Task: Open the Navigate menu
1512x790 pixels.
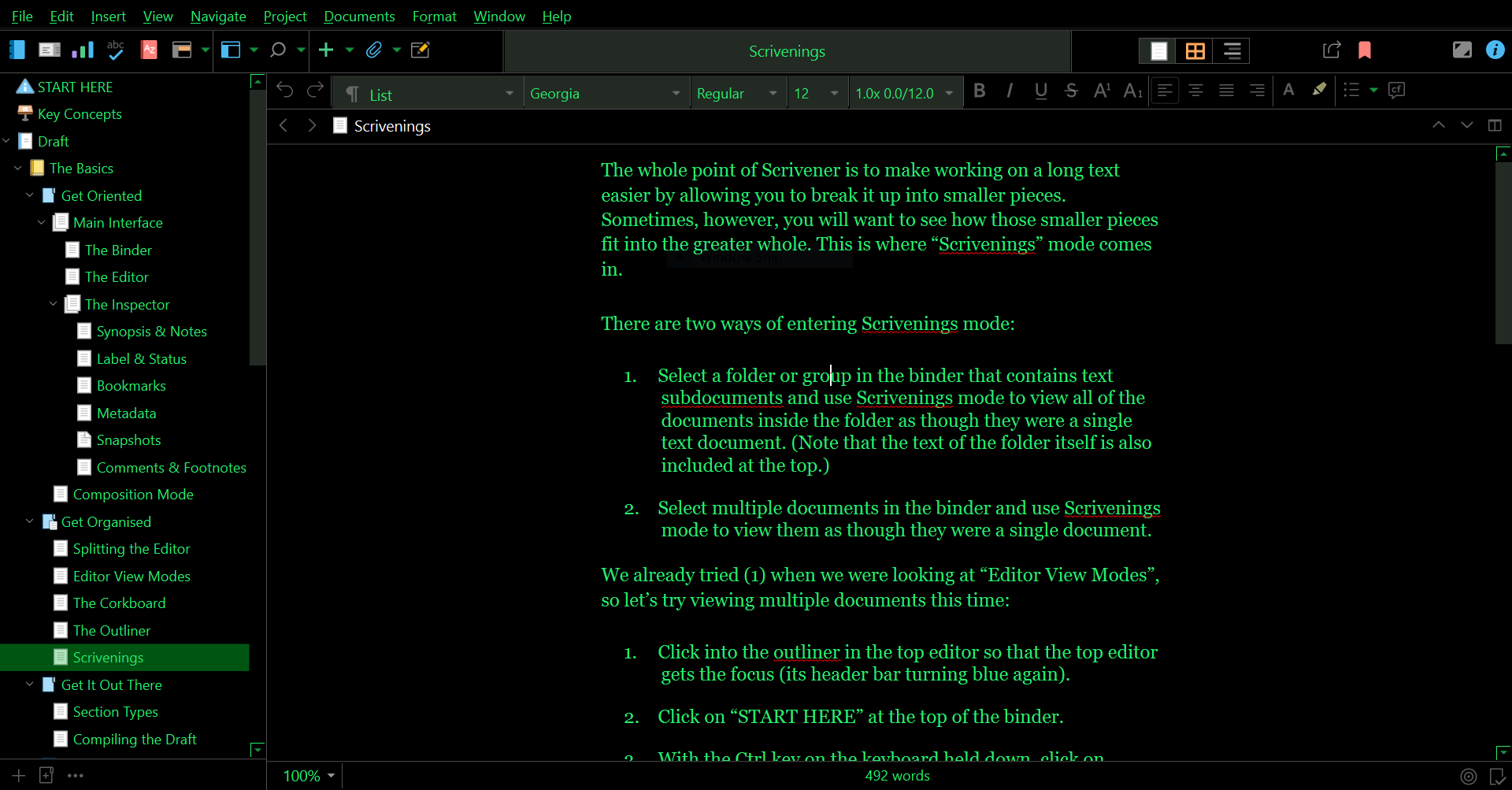Action: (x=218, y=17)
